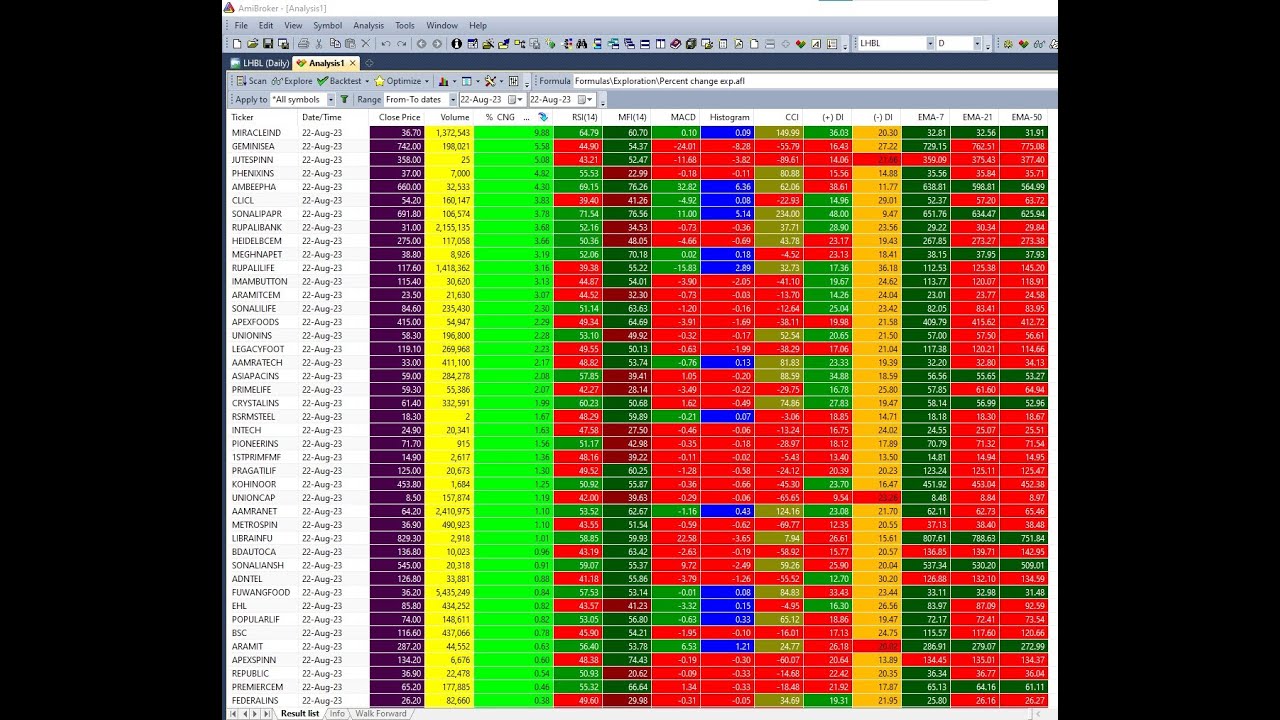This screenshot has width=1280, height=720.
Task: Switch to the Walk Forward bottom tab
Action: point(381,714)
